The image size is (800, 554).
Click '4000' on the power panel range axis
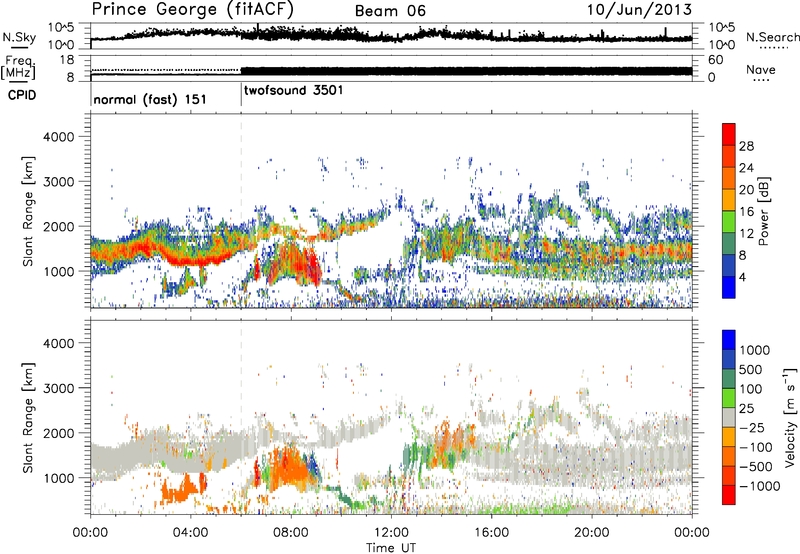point(59,137)
